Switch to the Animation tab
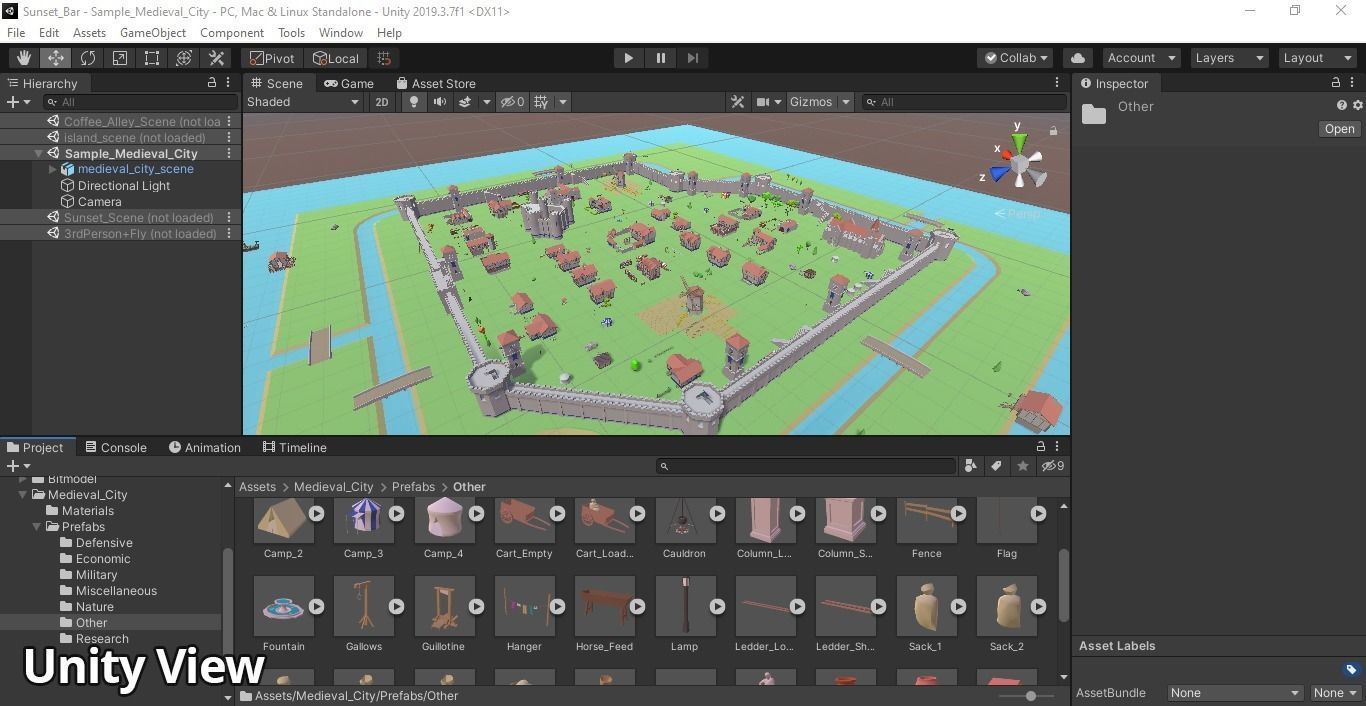Screen dimensions: 1366x706 [x=205, y=448]
